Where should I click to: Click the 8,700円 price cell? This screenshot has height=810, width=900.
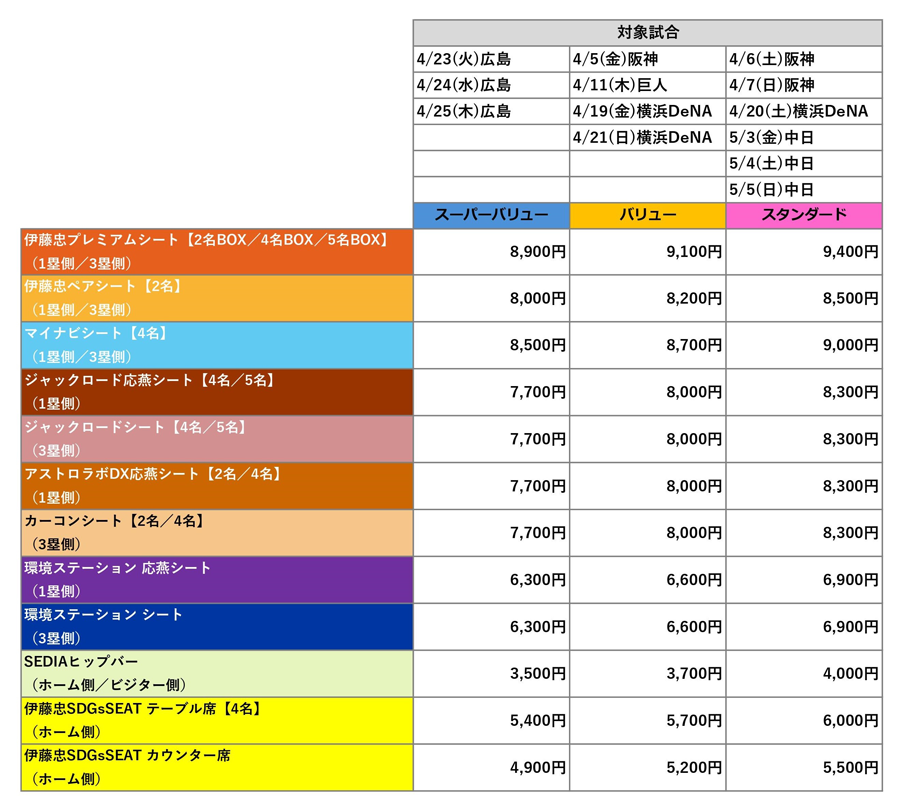tap(647, 345)
